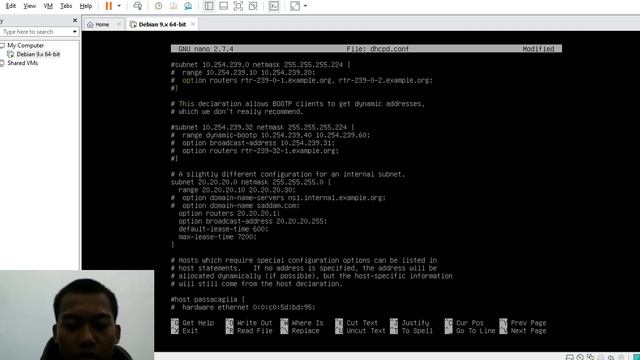Open the stretch mode dropdown arrow
This screenshot has height=360, width=640.
(305, 6)
